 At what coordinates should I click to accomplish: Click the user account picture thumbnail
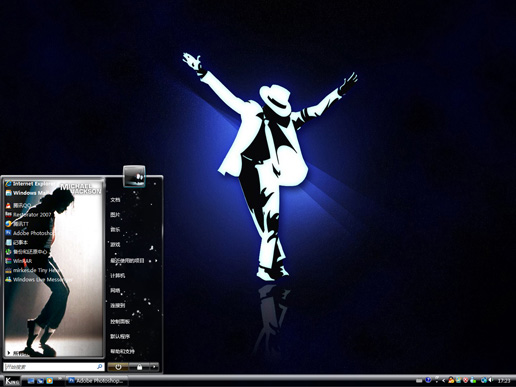(134, 176)
